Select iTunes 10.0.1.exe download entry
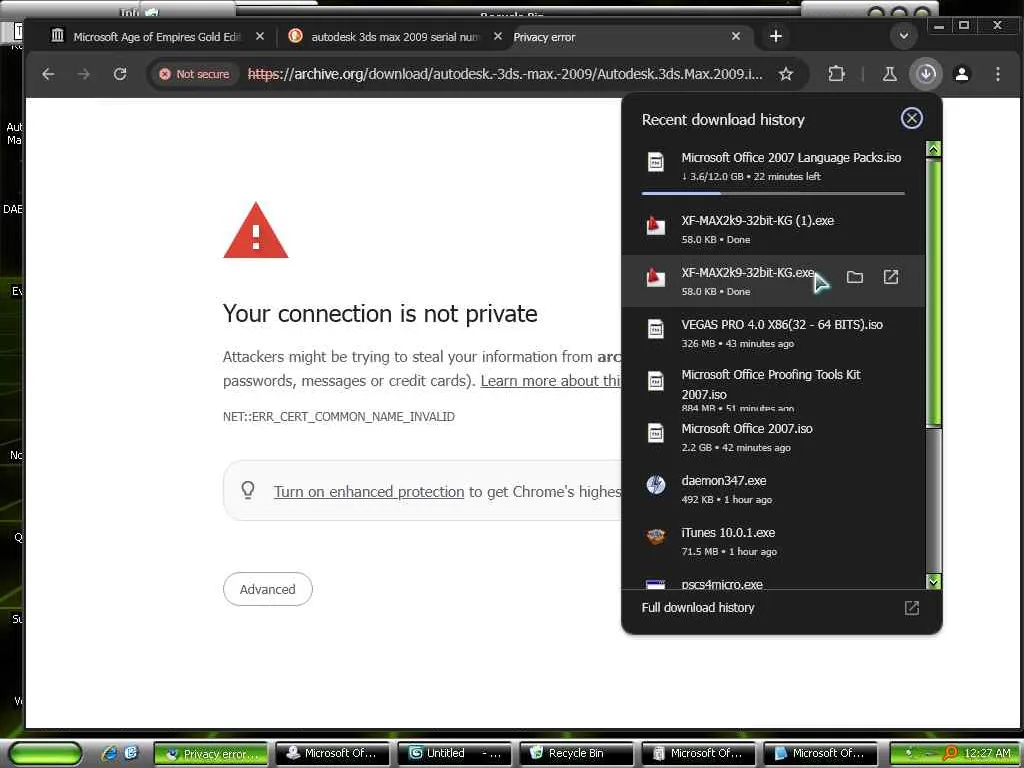 (x=773, y=541)
